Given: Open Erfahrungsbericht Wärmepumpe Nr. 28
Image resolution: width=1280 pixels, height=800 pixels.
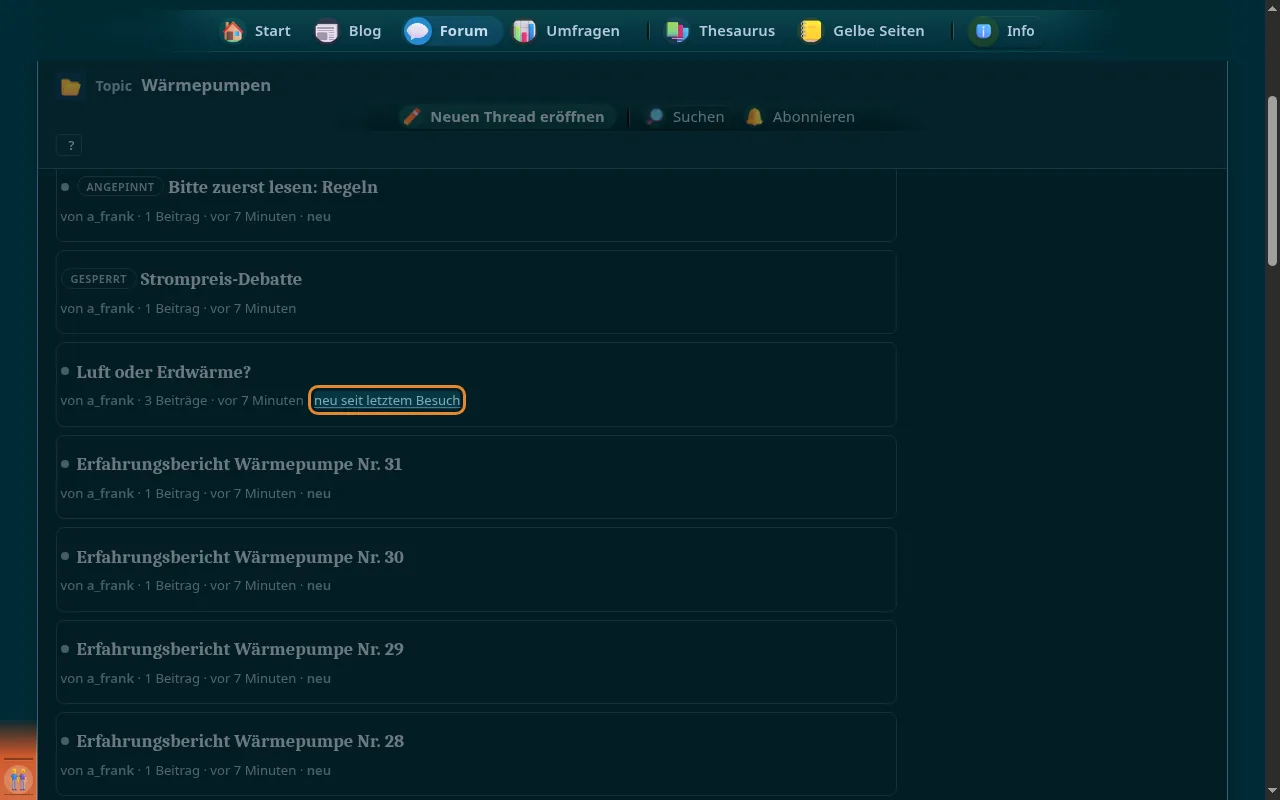Looking at the screenshot, I should point(240,741).
